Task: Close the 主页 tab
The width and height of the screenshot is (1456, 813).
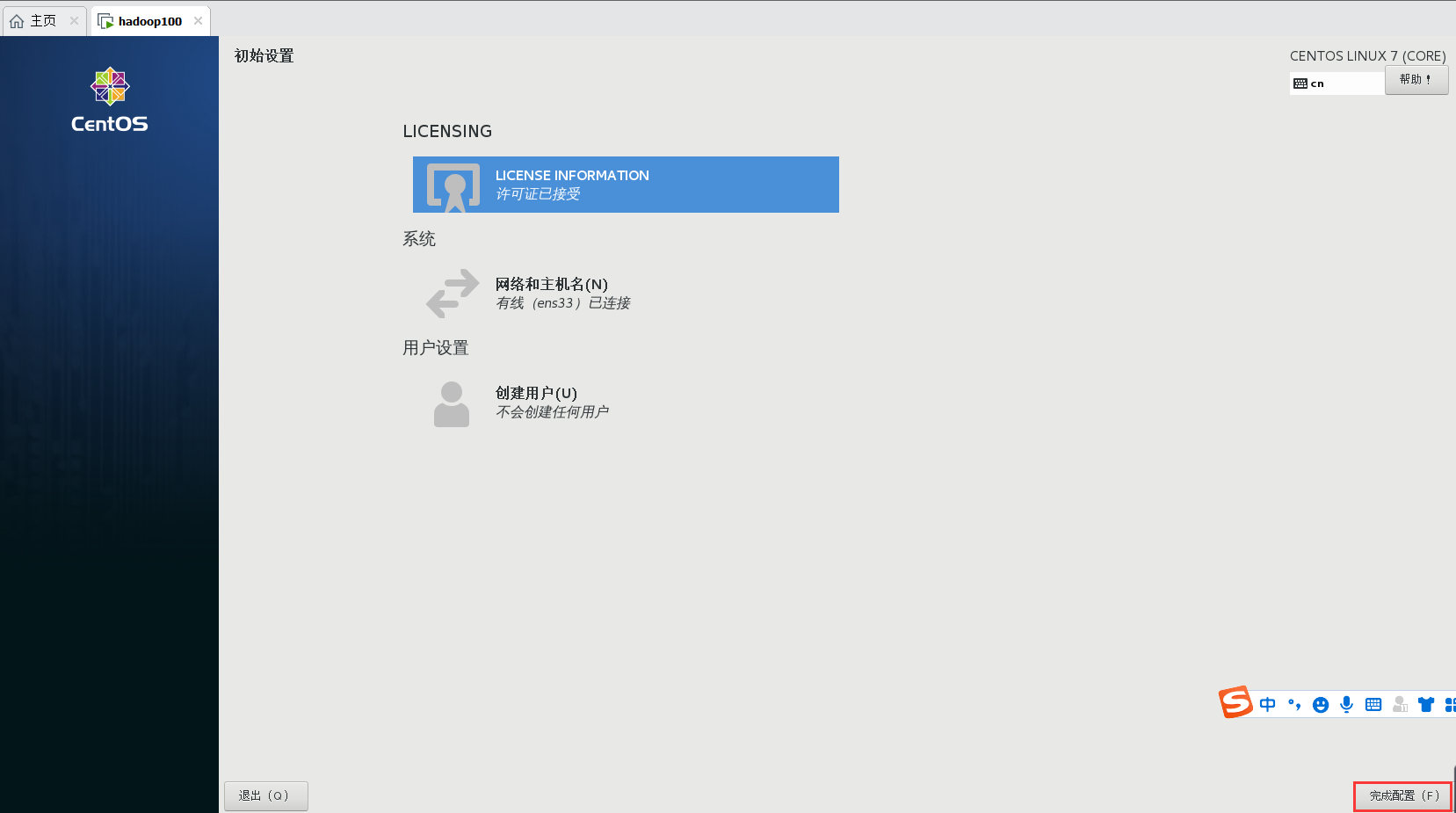Action: tap(74, 21)
